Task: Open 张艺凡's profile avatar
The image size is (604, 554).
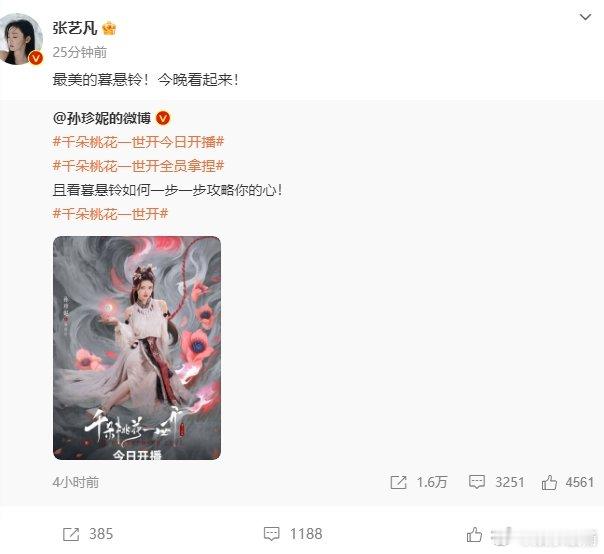Action: (20, 39)
